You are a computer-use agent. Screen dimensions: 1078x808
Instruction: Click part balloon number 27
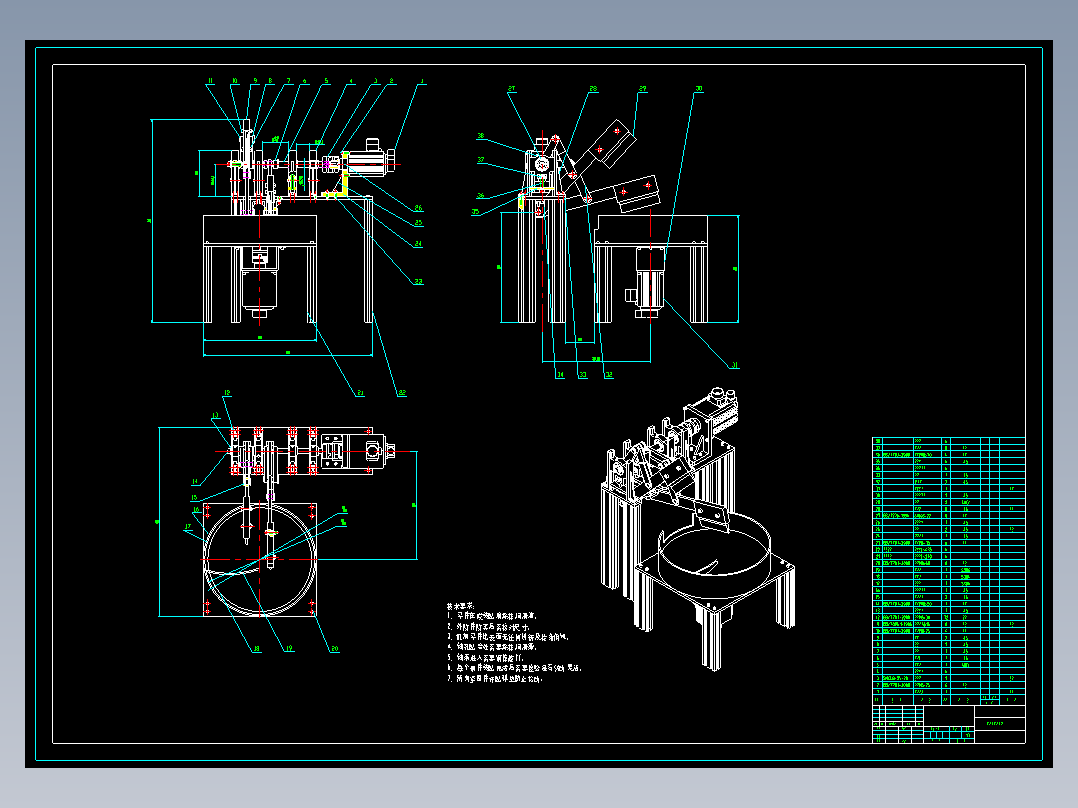[x=512, y=89]
